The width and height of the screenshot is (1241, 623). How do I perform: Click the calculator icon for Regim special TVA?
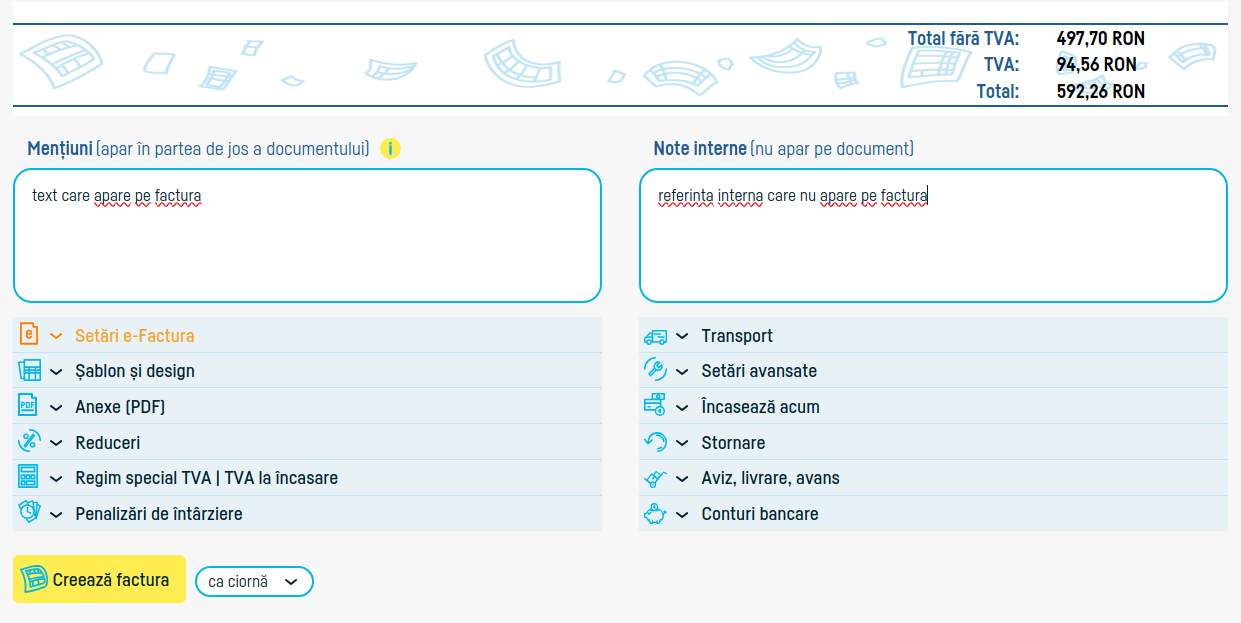point(28,477)
